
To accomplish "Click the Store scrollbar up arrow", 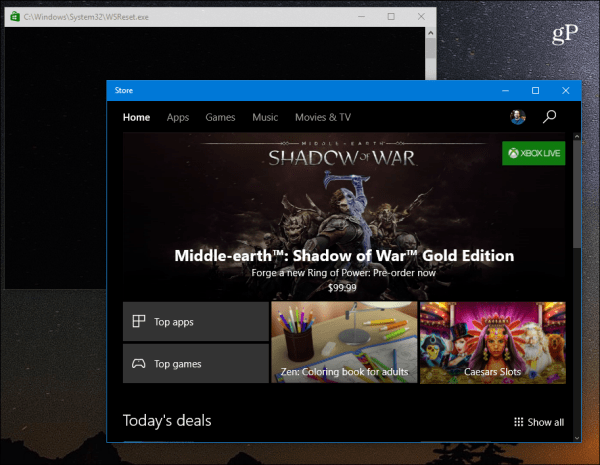I will (577, 137).
